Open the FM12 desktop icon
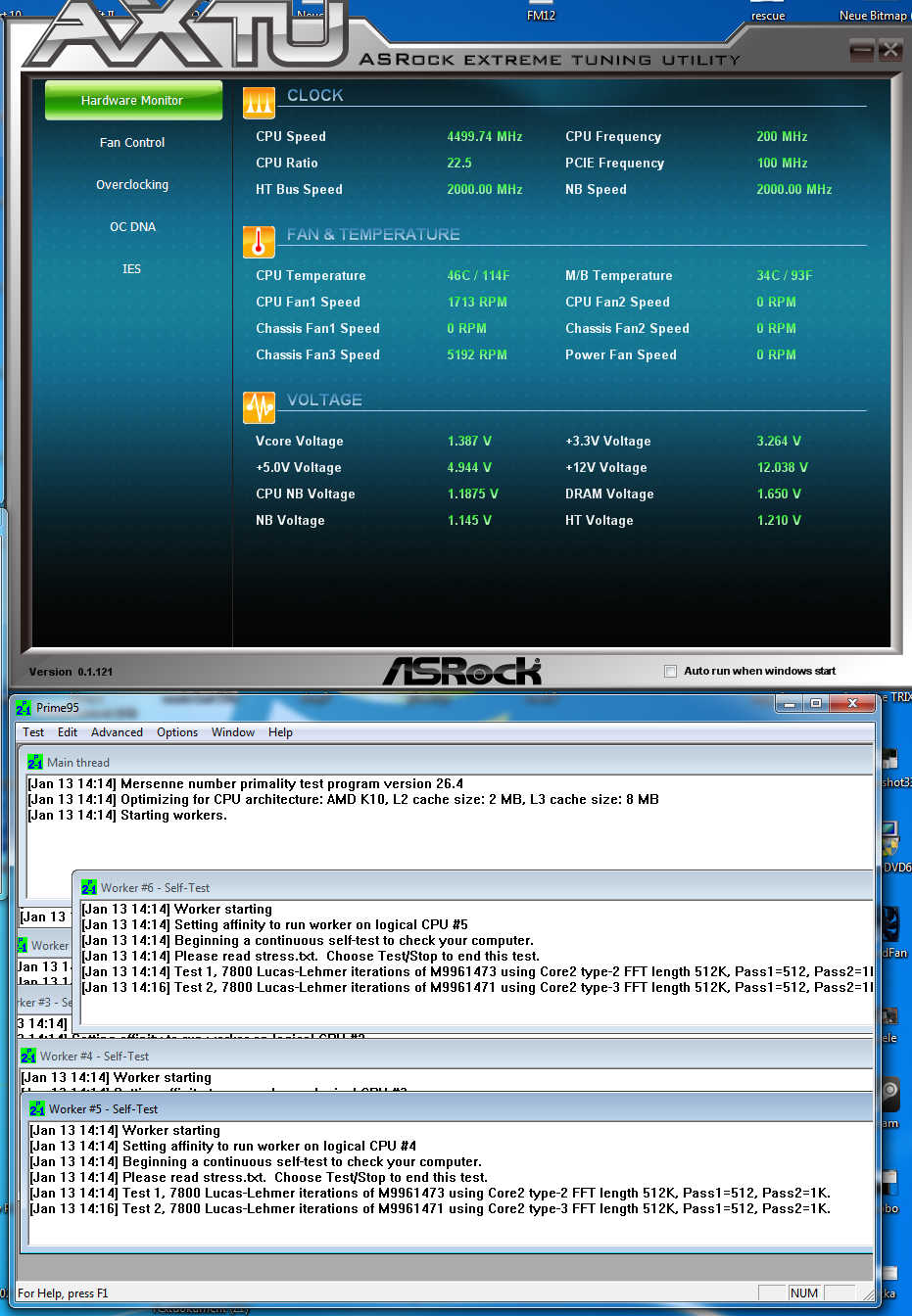 pyautogui.click(x=541, y=15)
